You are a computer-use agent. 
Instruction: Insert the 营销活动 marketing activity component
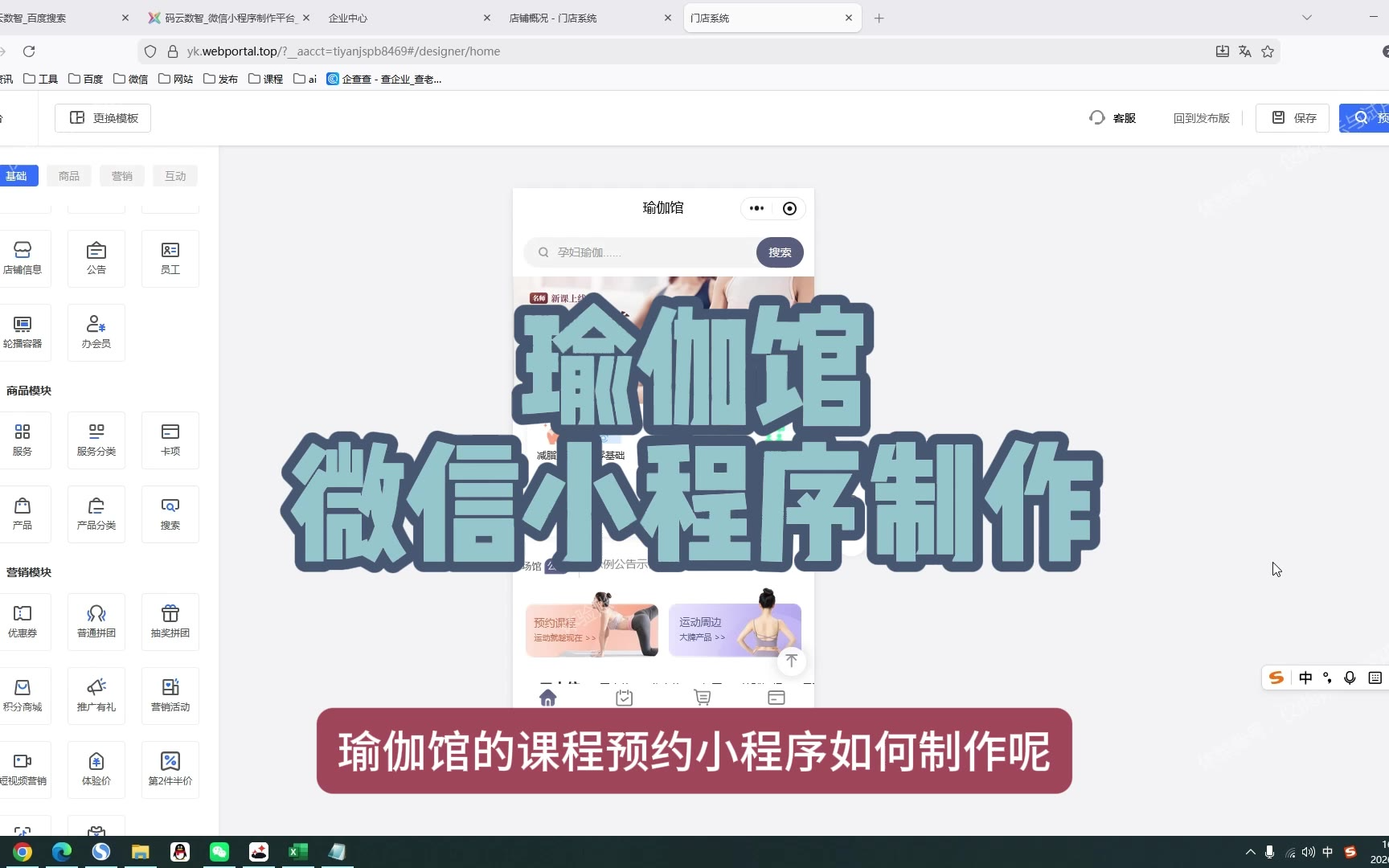(170, 695)
